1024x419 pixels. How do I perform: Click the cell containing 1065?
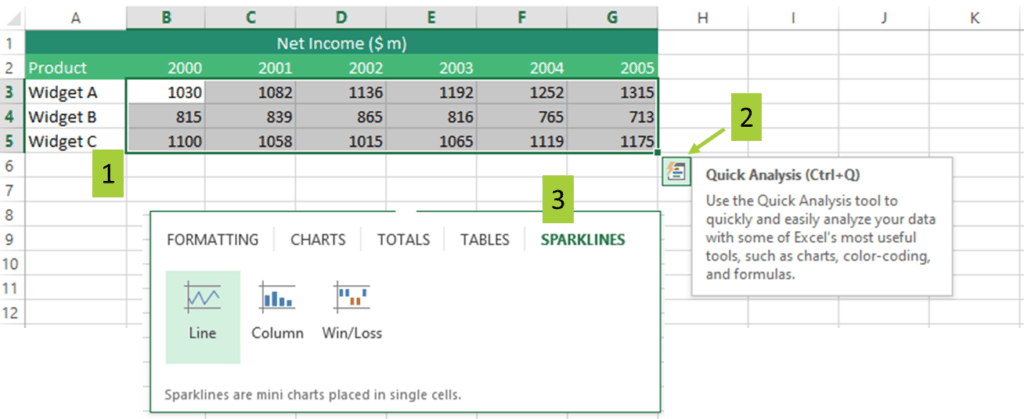[x=431, y=141]
